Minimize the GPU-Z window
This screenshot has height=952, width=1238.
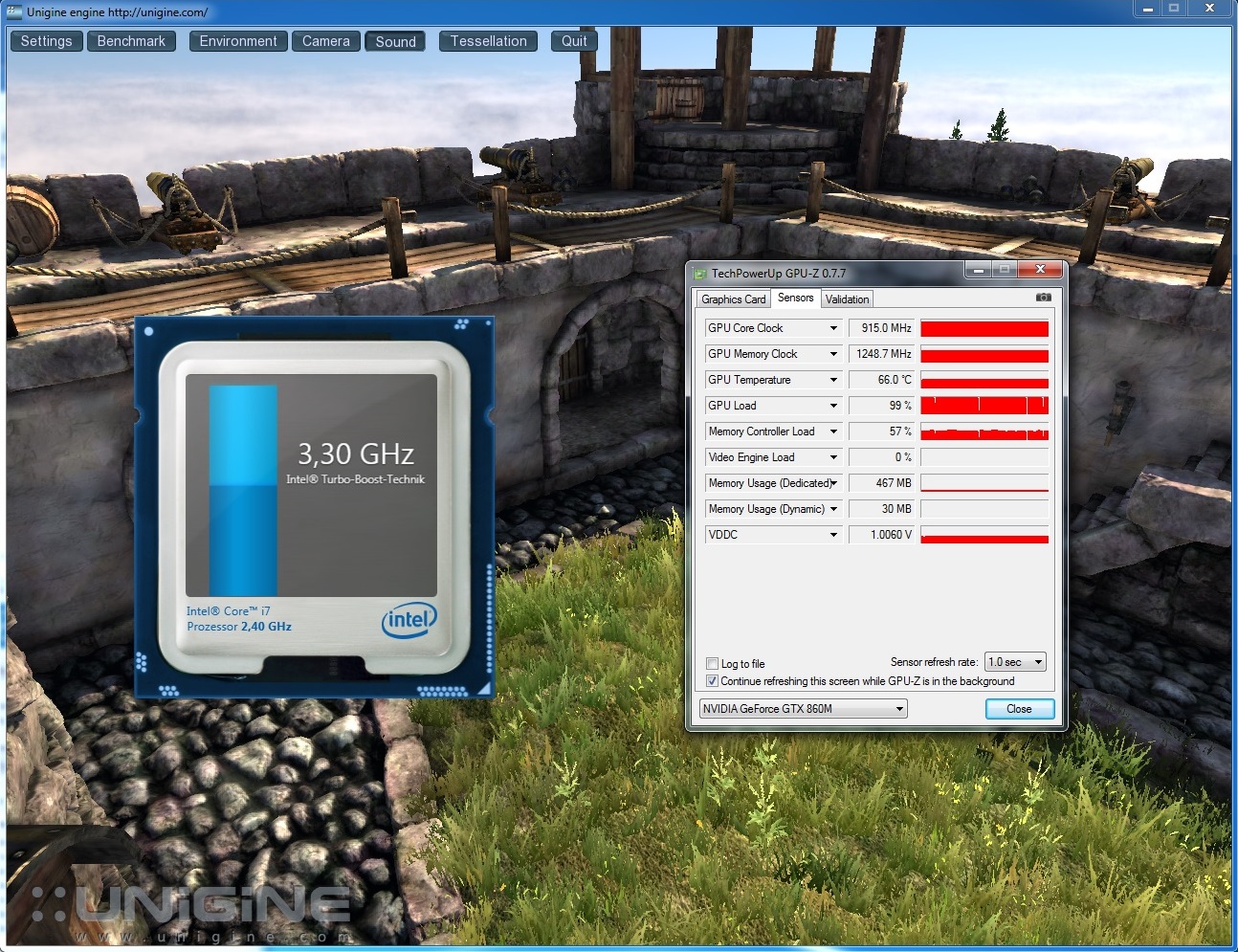(977, 270)
